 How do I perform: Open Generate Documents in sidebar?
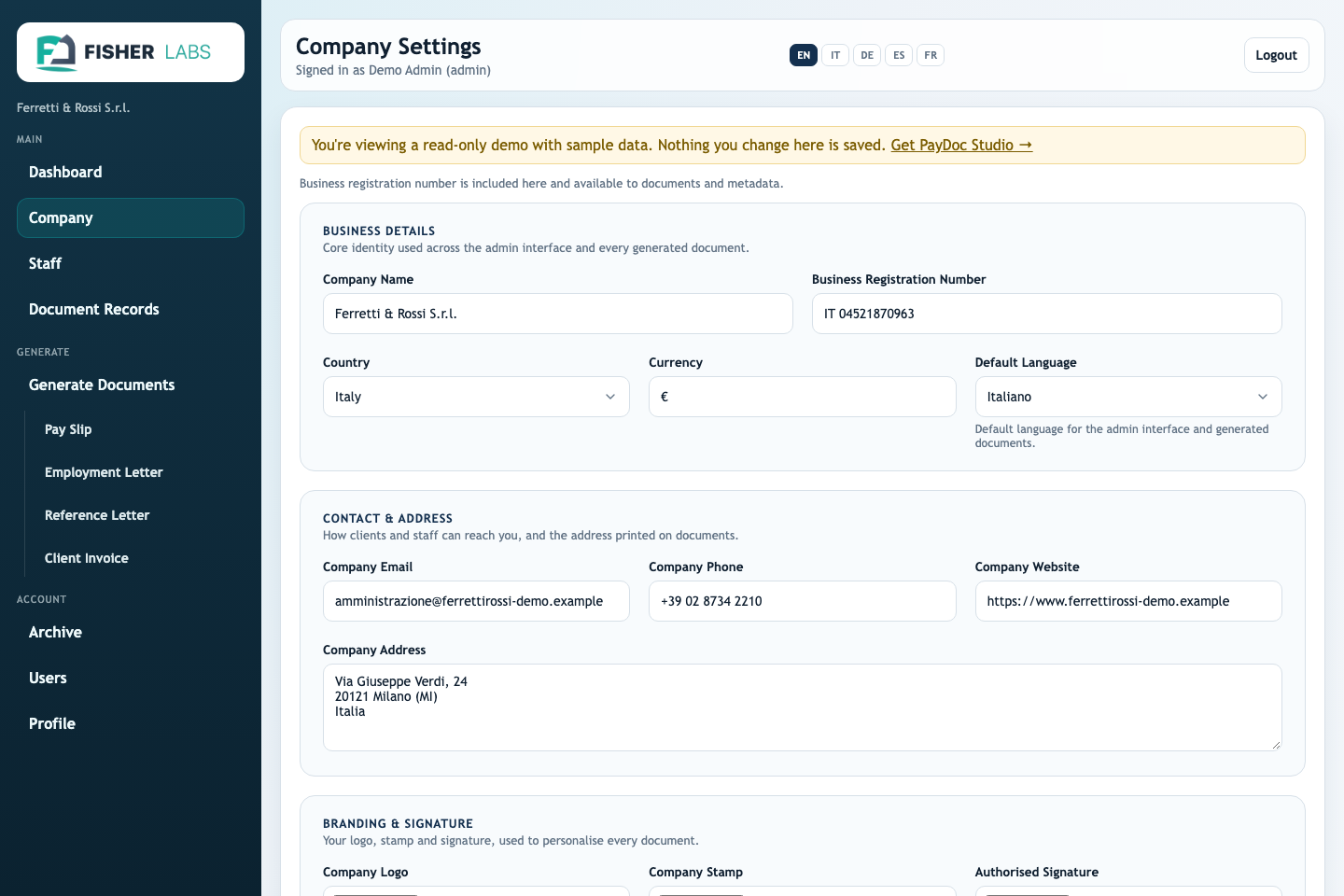point(131,385)
